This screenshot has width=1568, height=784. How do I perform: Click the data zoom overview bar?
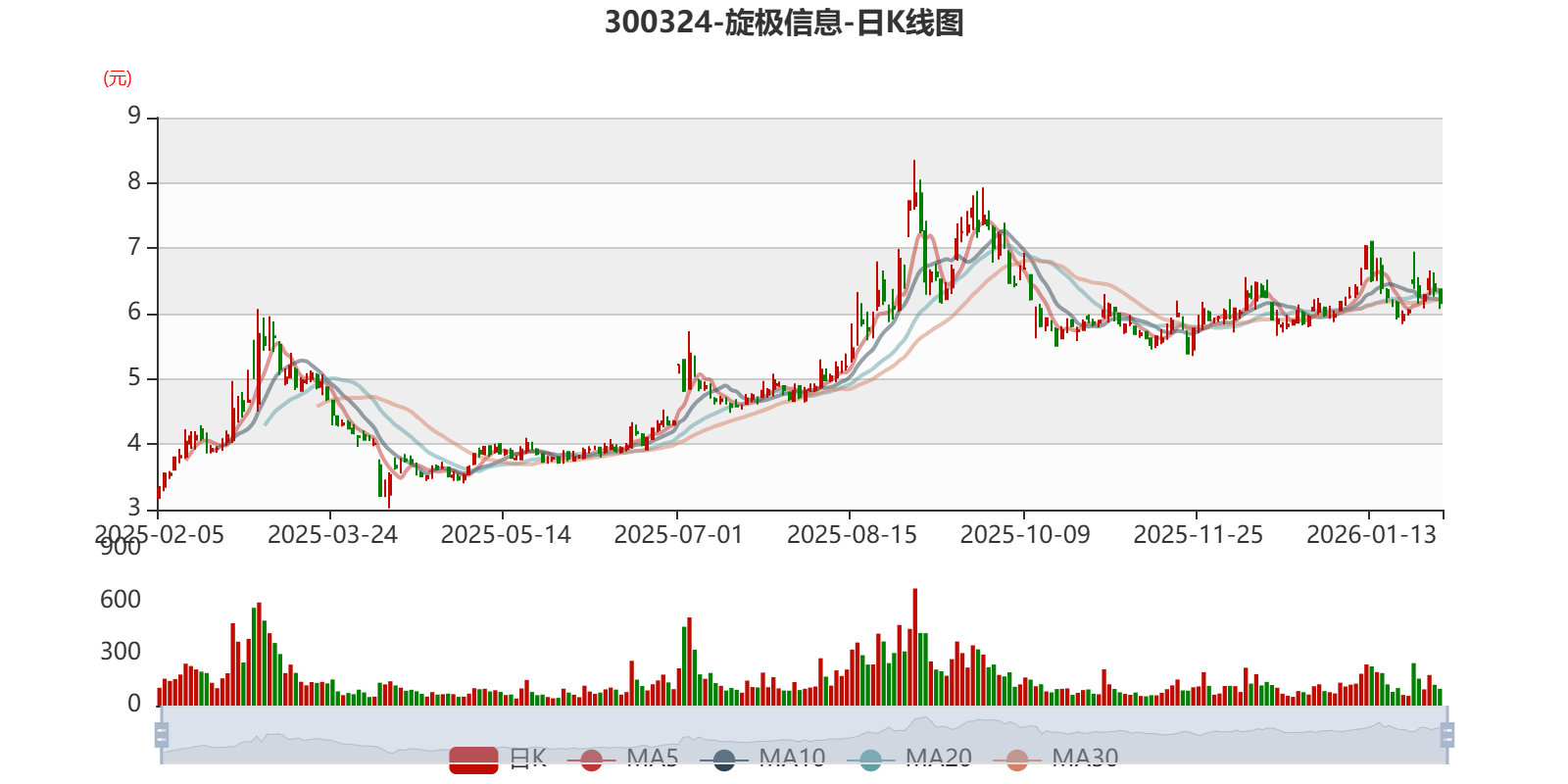point(805,735)
